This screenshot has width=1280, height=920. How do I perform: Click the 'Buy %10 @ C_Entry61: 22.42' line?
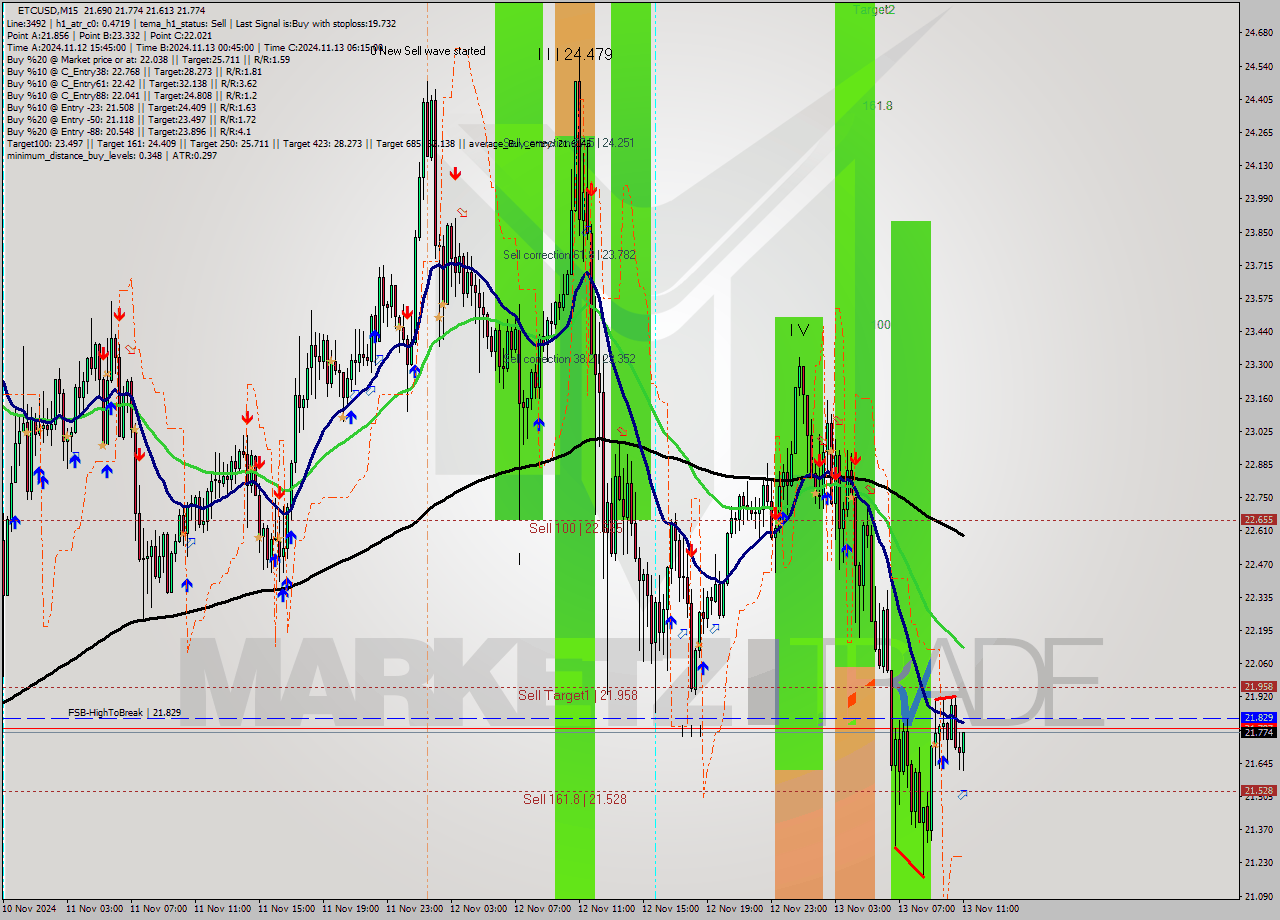pos(134,83)
